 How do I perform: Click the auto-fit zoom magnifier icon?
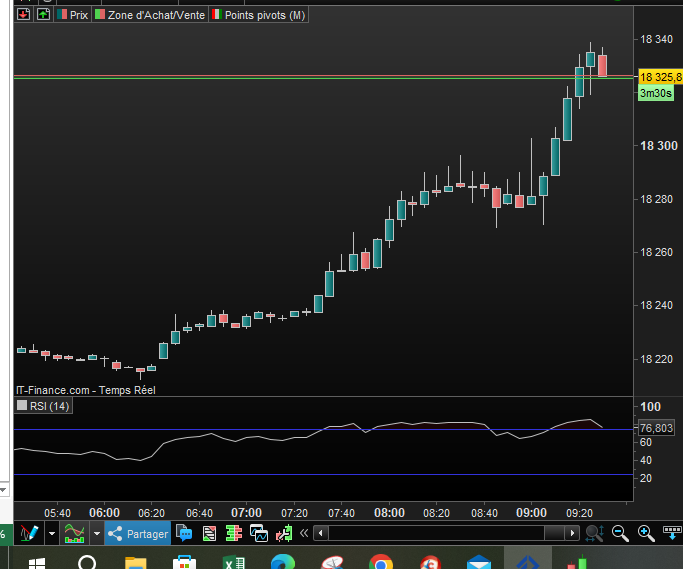595,533
